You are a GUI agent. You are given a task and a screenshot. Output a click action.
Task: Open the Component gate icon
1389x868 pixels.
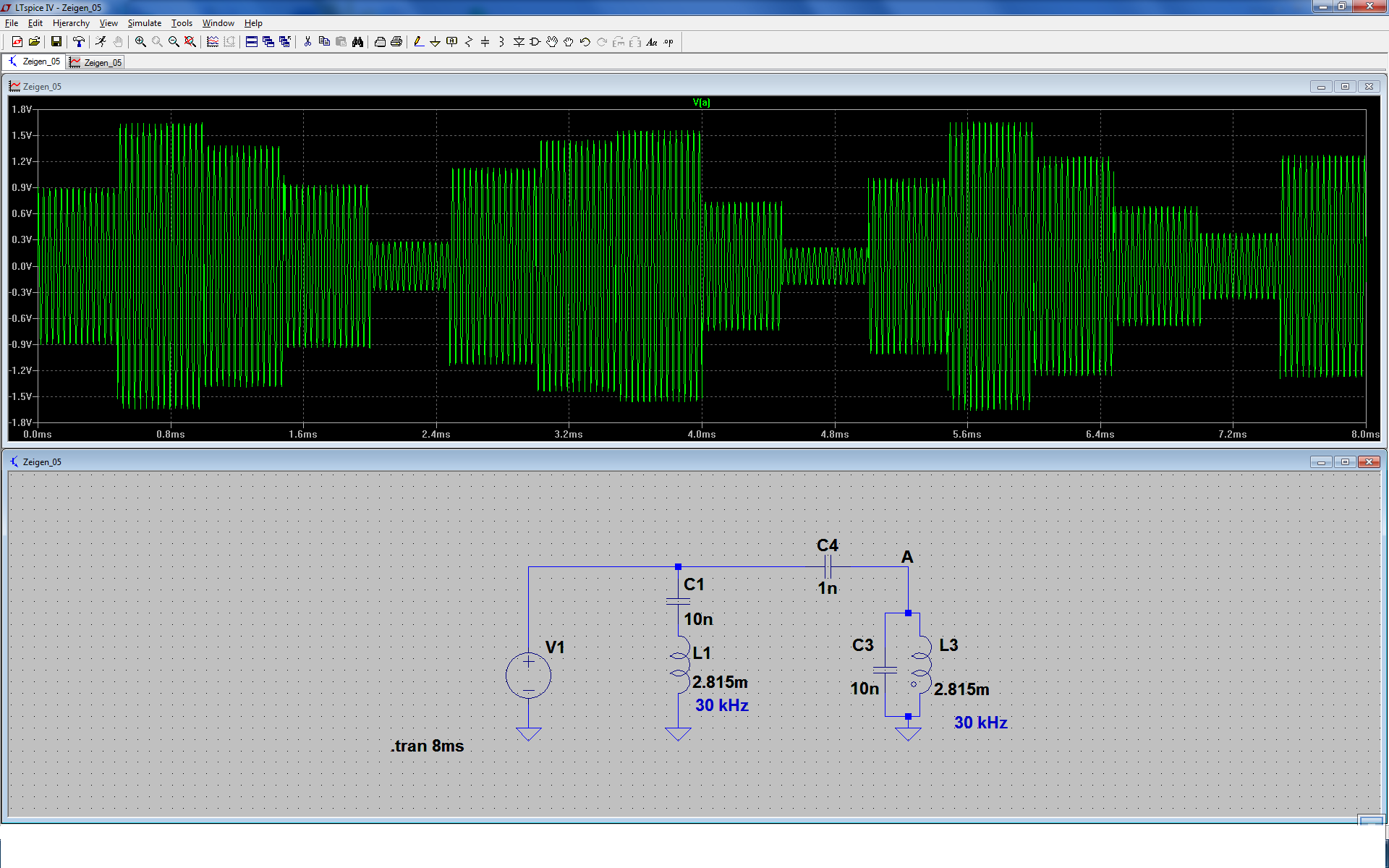point(535,42)
